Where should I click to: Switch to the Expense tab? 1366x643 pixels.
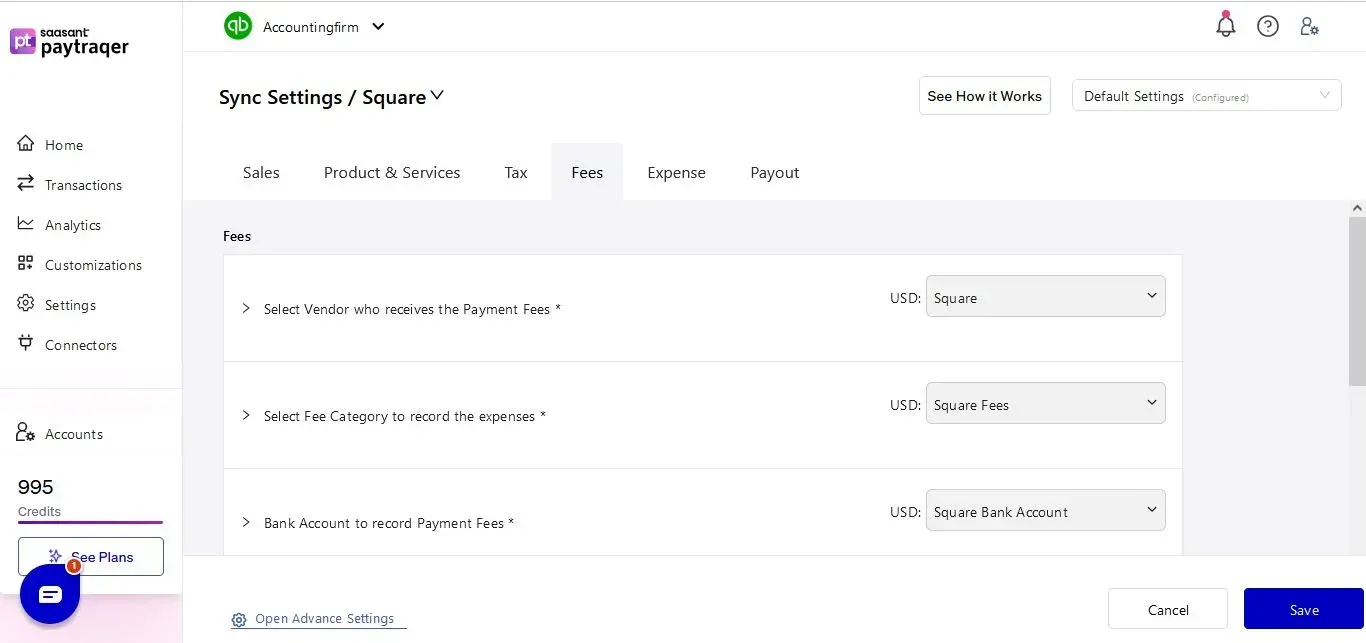[x=676, y=172]
